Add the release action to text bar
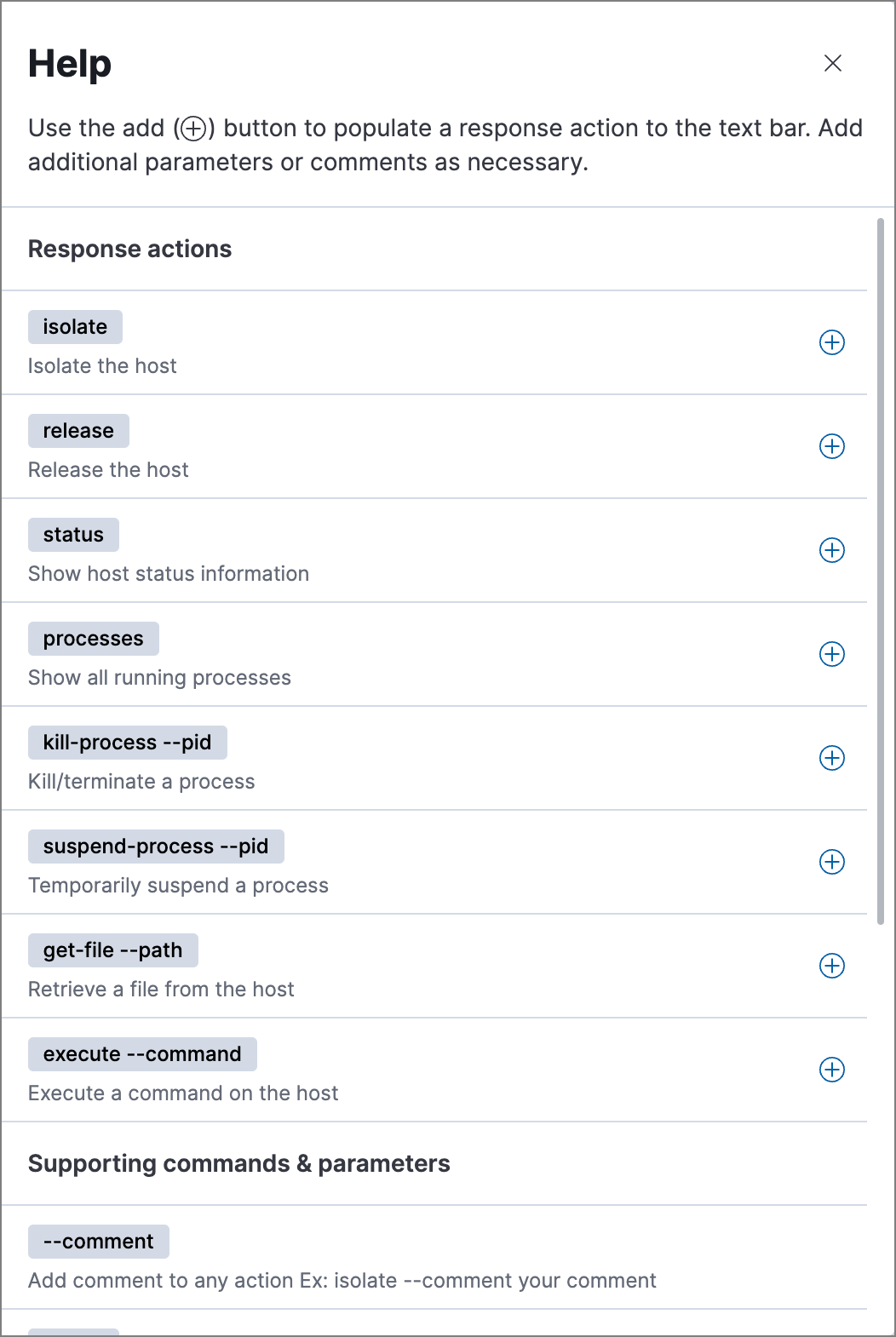Image resolution: width=896 pixels, height=1337 pixels. click(x=832, y=446)
